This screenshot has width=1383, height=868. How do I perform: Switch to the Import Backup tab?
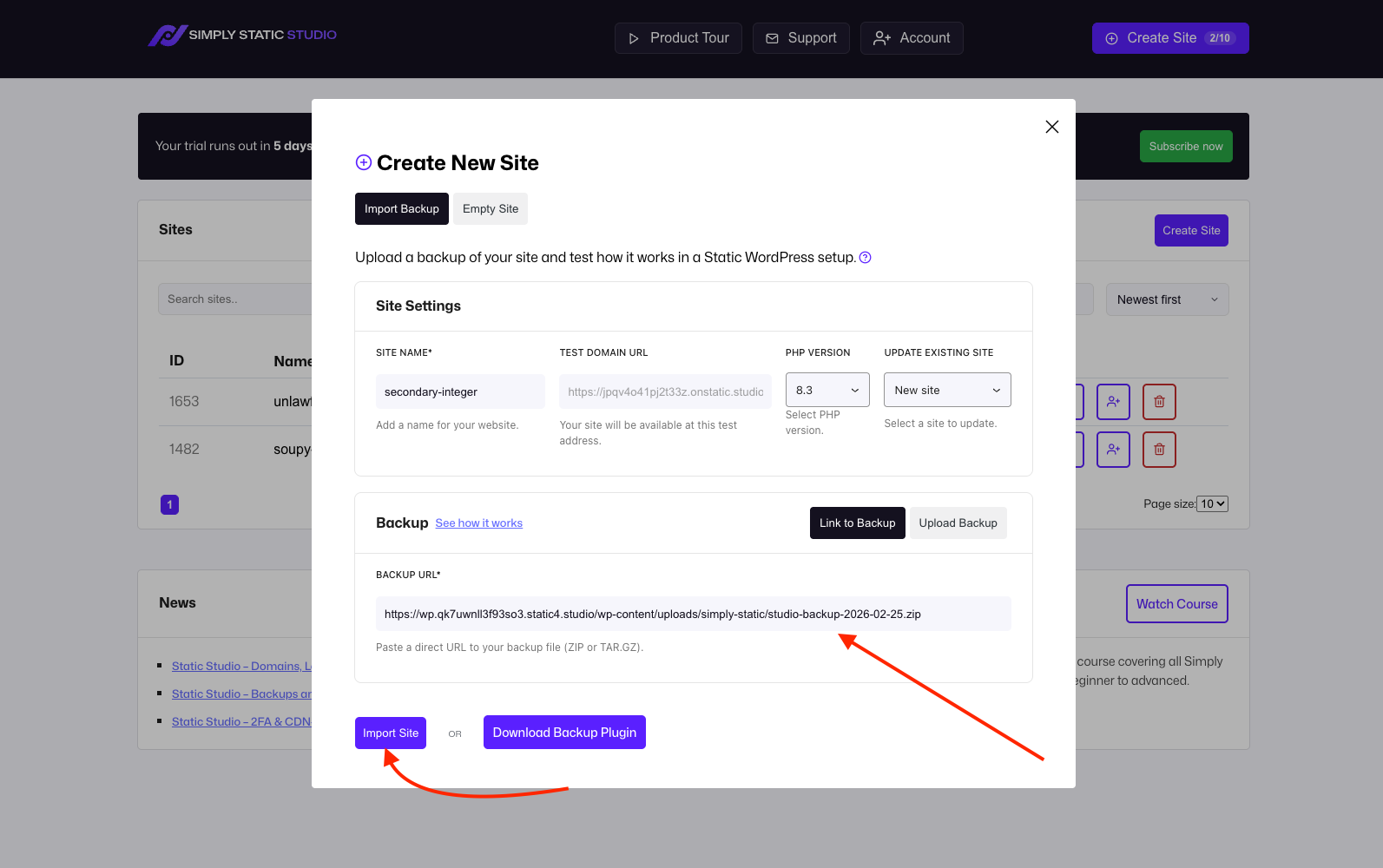pyautogui.click(x=402, y=209)
